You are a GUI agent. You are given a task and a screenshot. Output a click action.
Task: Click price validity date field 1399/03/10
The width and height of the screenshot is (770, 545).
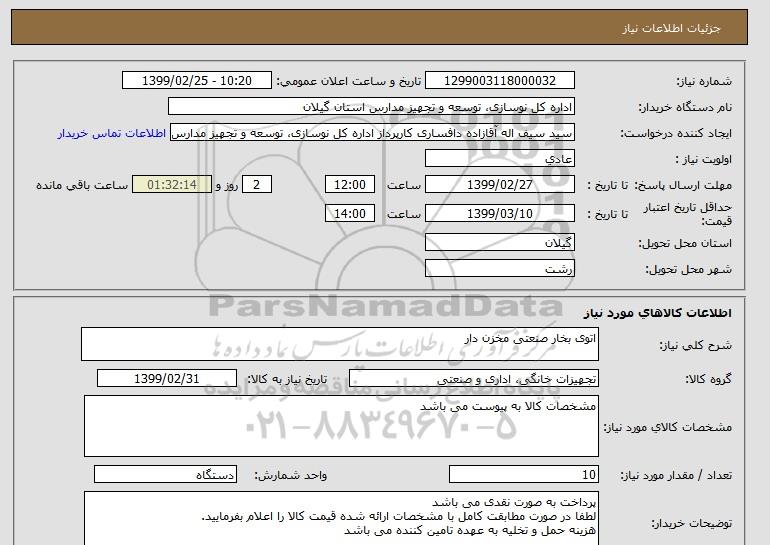[499, 214]
